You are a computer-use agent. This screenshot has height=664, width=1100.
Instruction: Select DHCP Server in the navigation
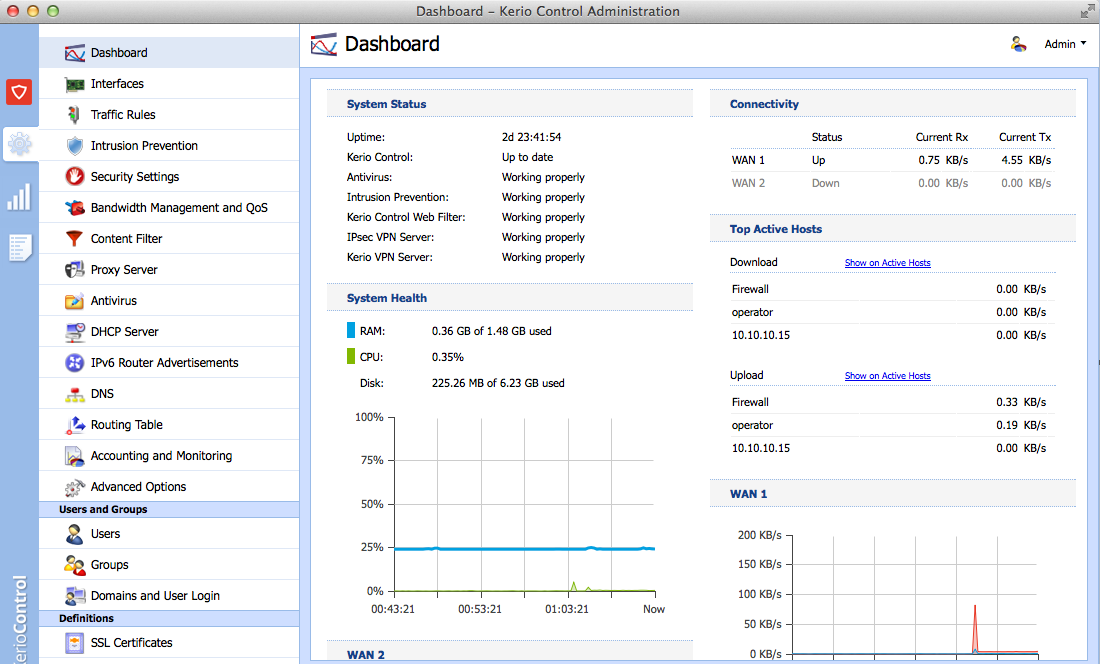click(169, 331)
